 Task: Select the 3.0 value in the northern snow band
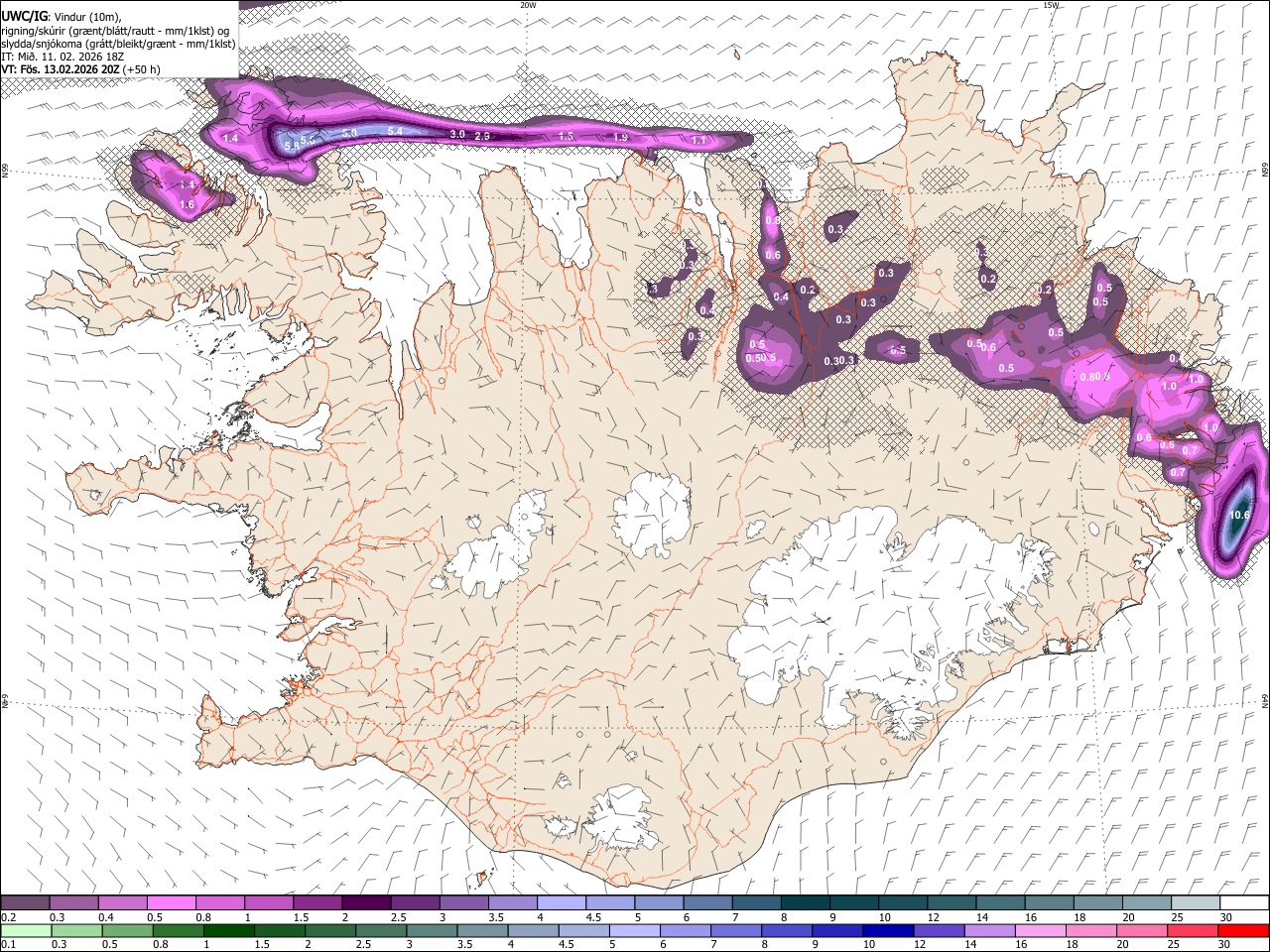coord(457,134)
